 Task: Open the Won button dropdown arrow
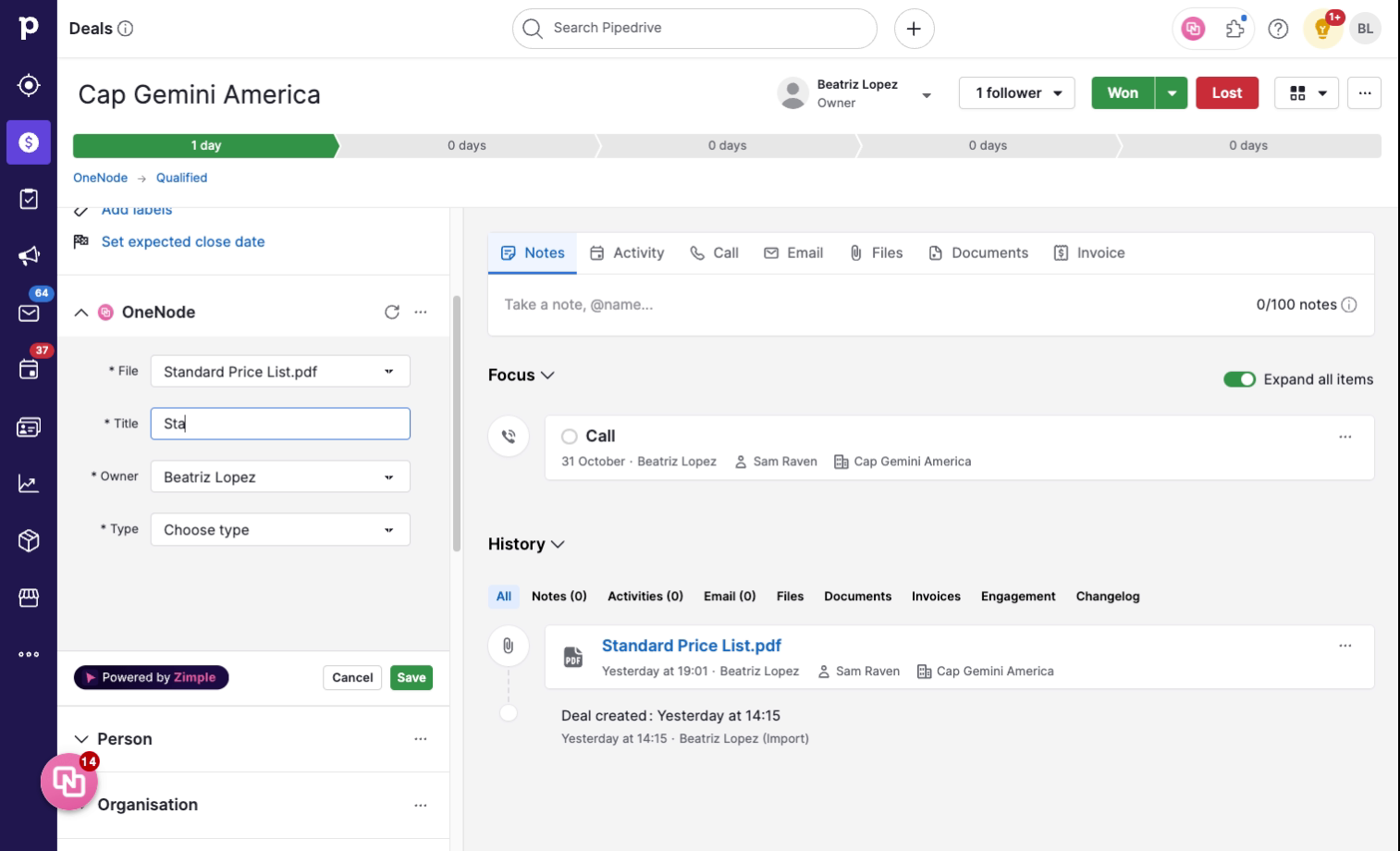pos(1172,93)
